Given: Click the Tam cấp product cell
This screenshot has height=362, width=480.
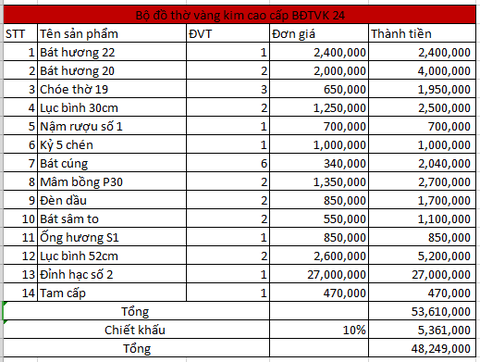Looking at the screenshot, I should coord(112,293).
